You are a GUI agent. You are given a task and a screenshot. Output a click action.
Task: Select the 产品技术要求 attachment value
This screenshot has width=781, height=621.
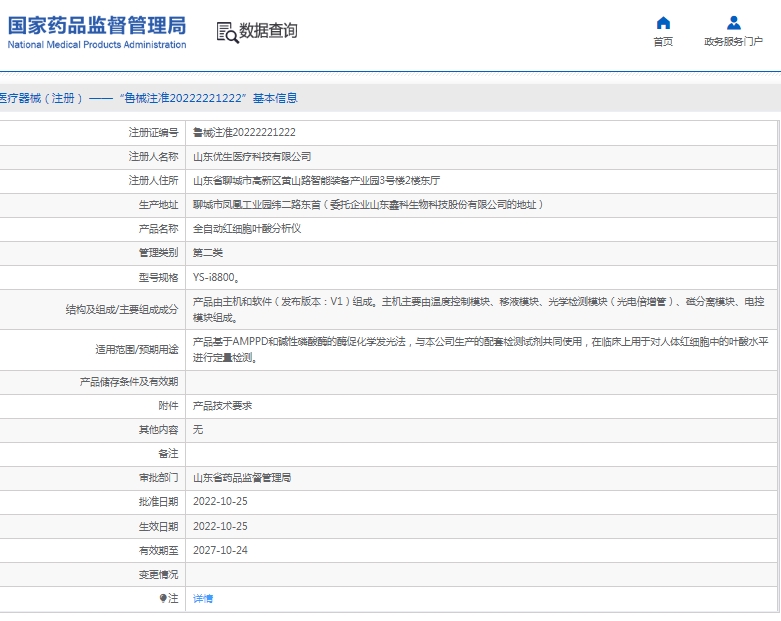point(223,405)
